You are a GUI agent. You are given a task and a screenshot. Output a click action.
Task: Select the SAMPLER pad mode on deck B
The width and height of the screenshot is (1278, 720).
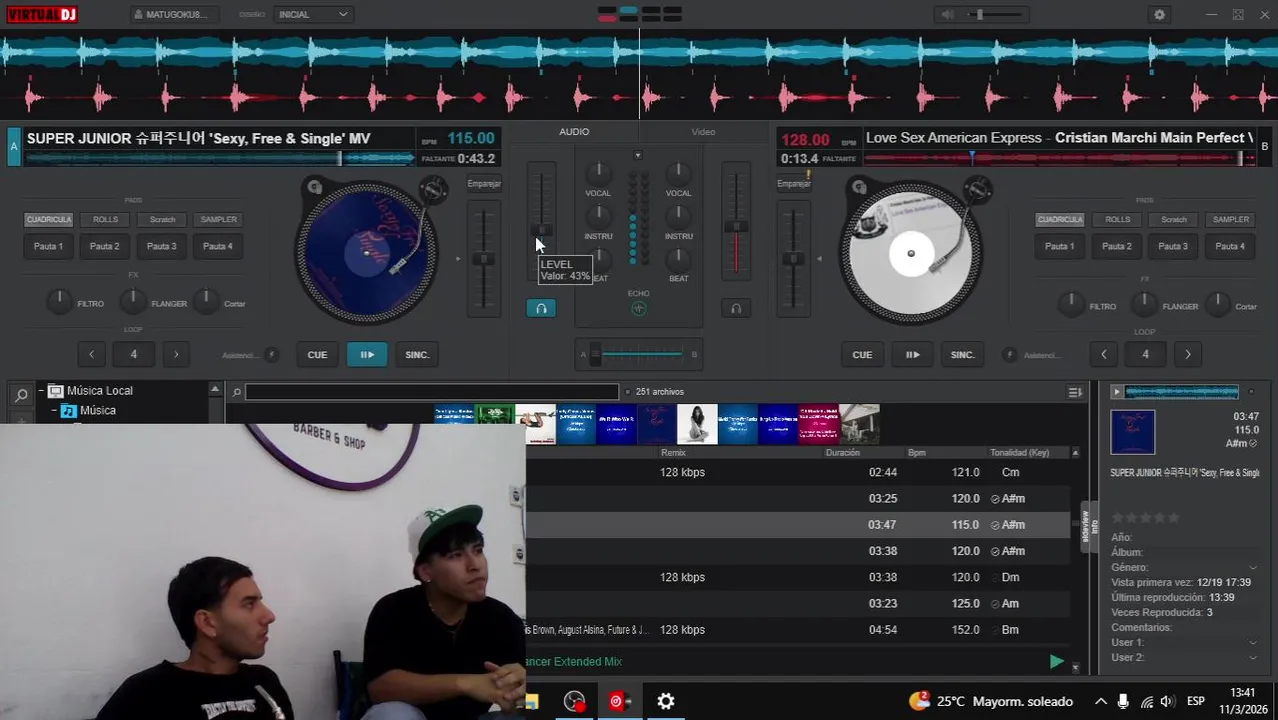click(1230, 220)
